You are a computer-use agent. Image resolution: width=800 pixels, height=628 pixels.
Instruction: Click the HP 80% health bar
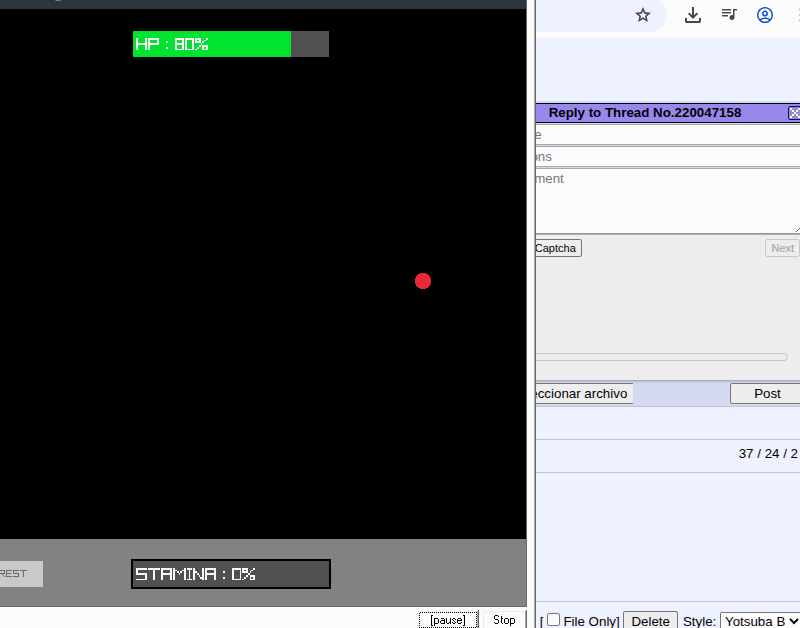[x=231, y=44]
